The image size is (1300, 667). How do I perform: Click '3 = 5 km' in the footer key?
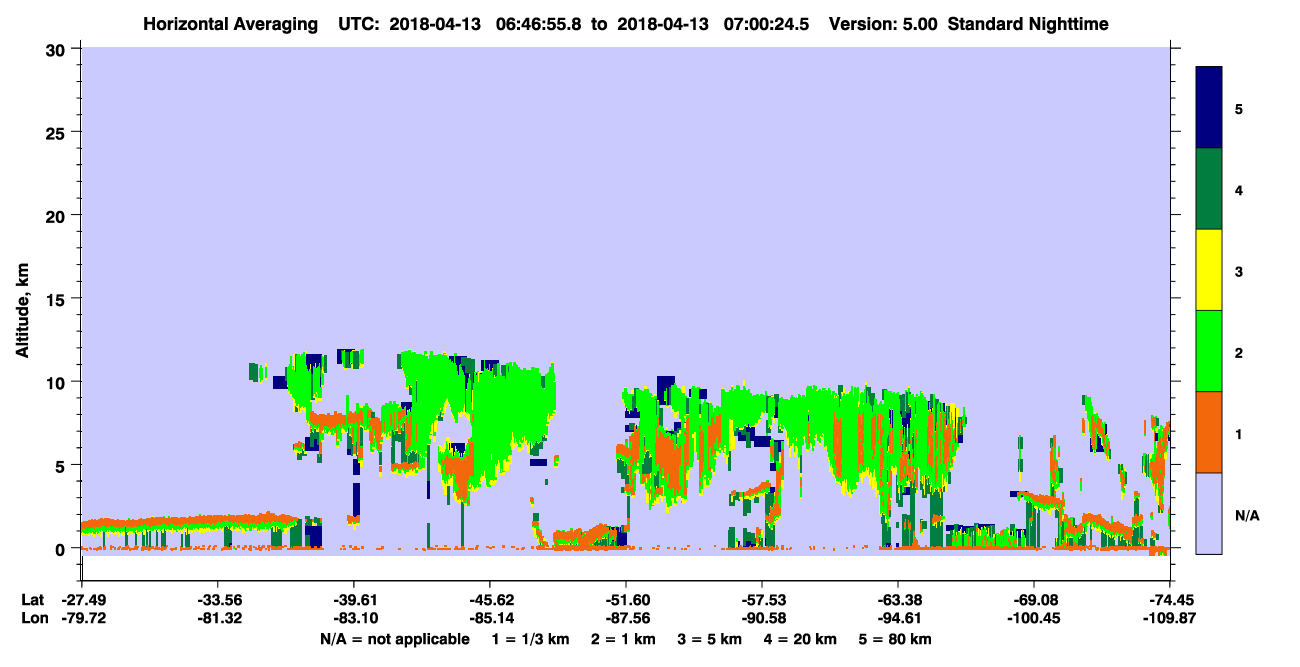tap(711, 639)
